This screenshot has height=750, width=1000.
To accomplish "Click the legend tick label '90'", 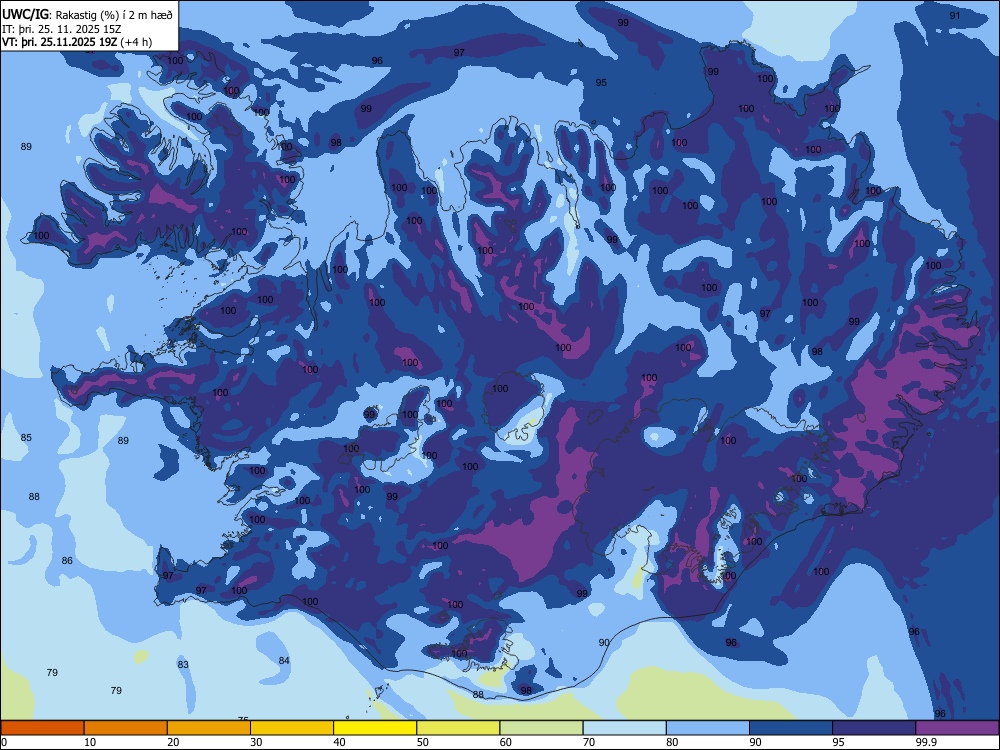I will (x=755, y=742).
